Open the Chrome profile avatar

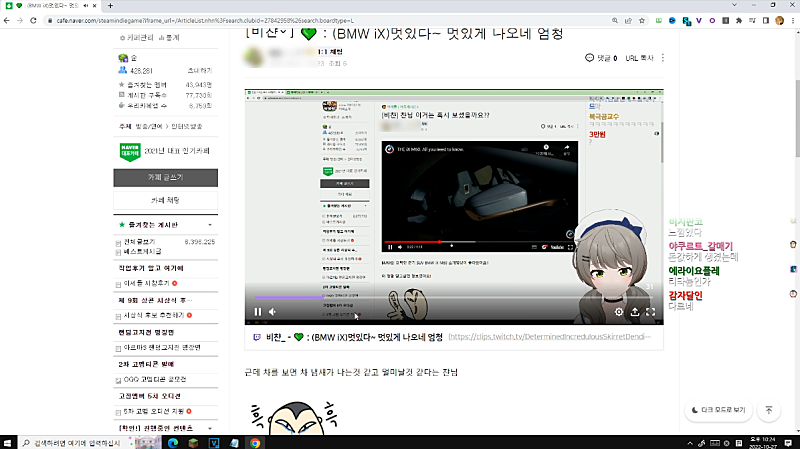pyautogui.click(x=779, y=20)
